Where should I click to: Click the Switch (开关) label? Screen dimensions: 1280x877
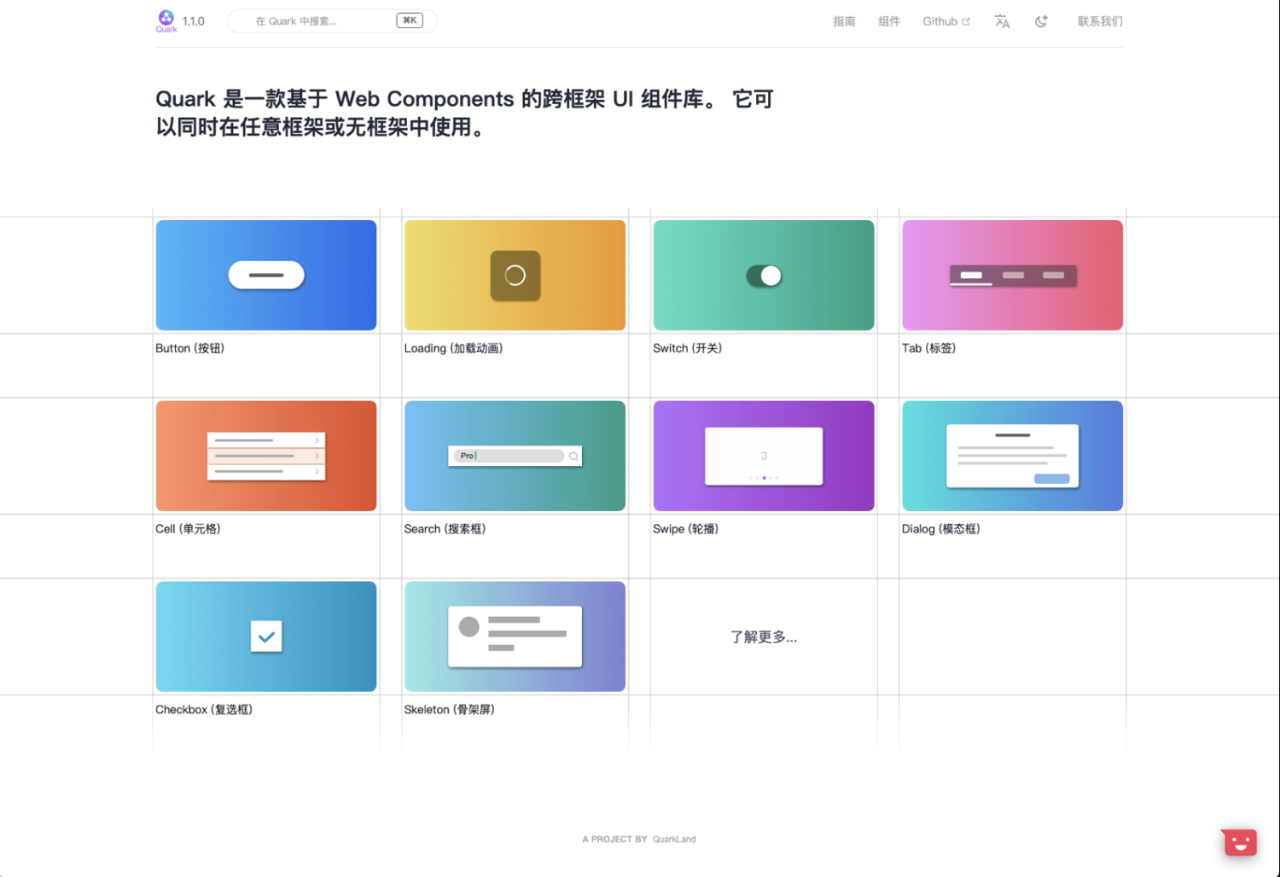pos(687,348)
